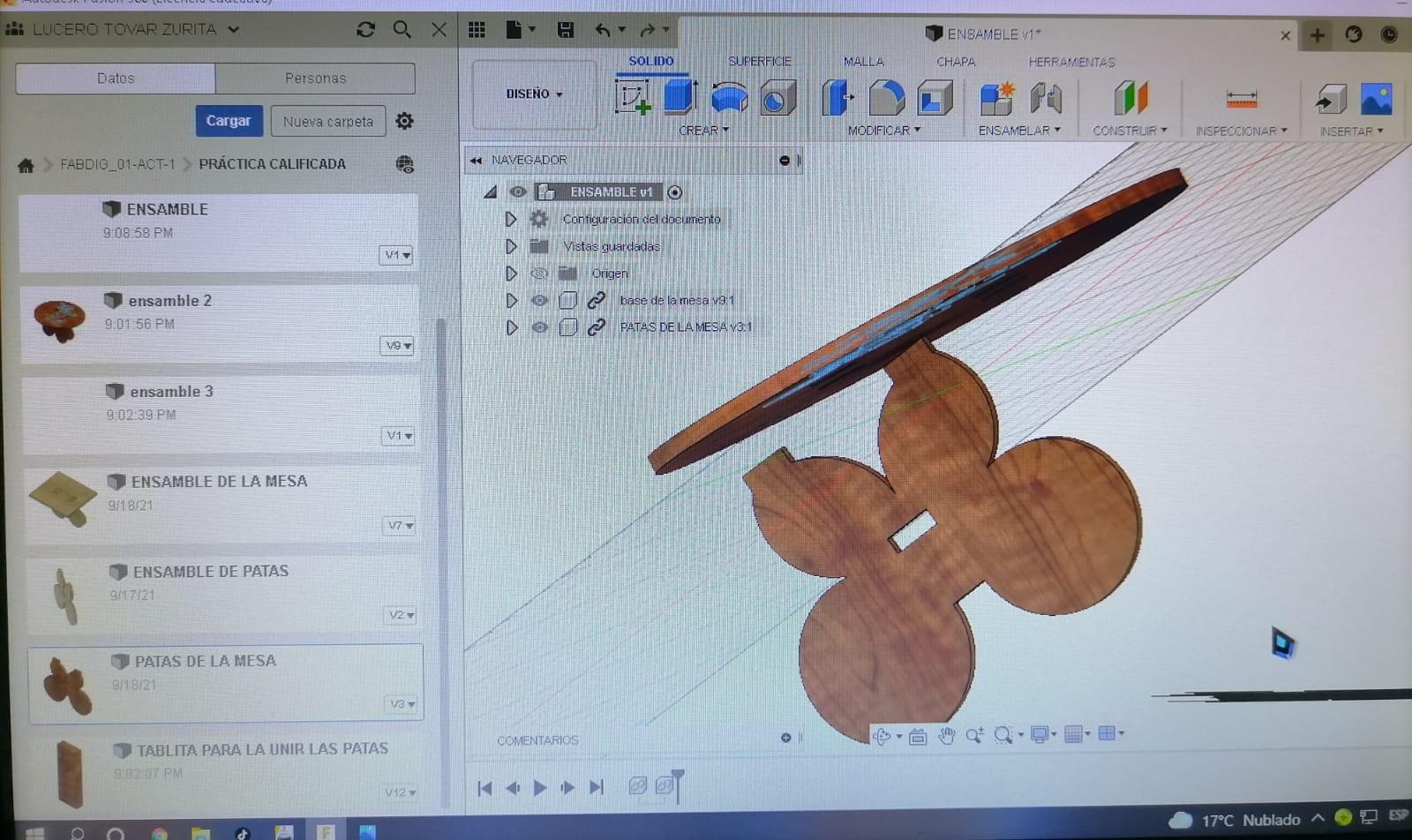Click the Create Sketch tool icon

coord(632,97)
